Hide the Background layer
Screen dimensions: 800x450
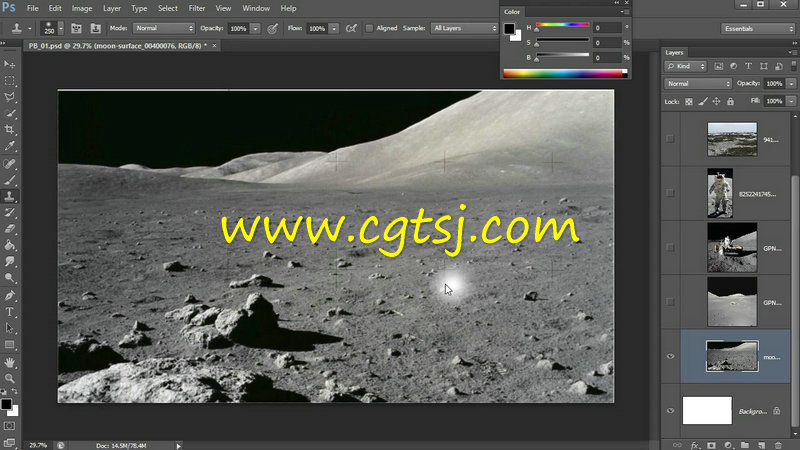[x=670, y=411]
